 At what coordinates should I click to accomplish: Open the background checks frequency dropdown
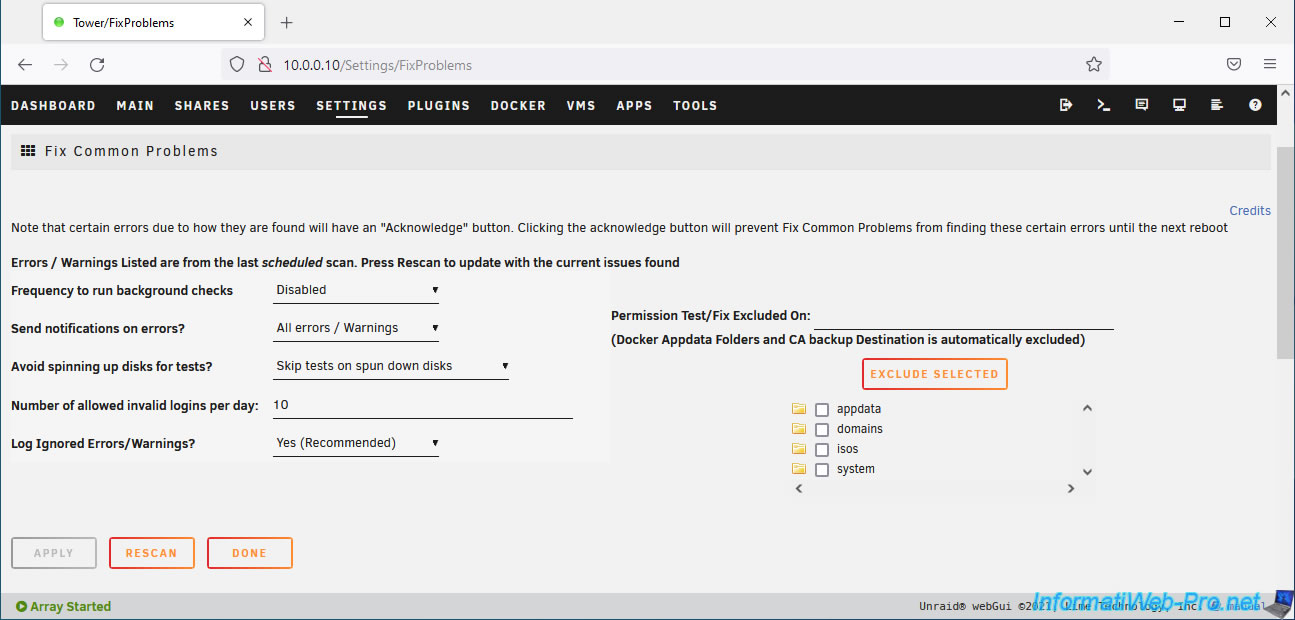pyautogui.click(x=356, y=290)
